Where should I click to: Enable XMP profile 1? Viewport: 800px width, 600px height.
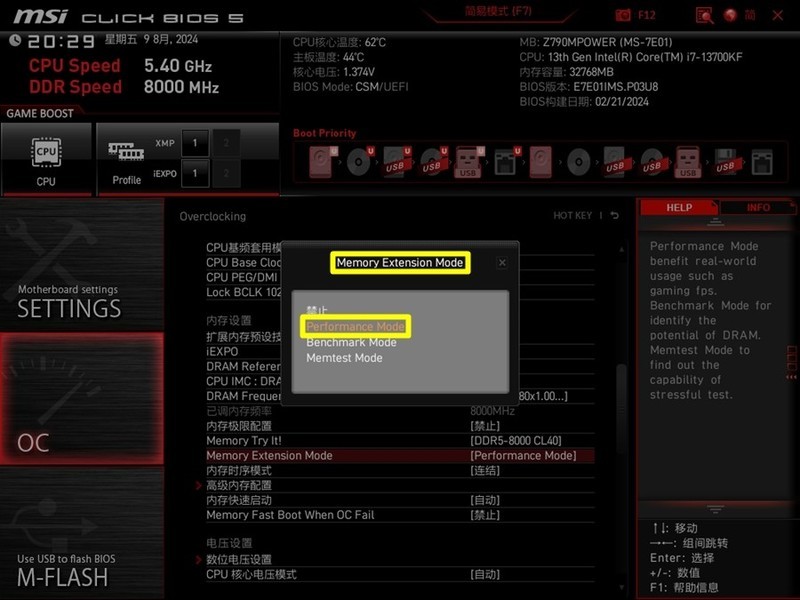(195, 143)
